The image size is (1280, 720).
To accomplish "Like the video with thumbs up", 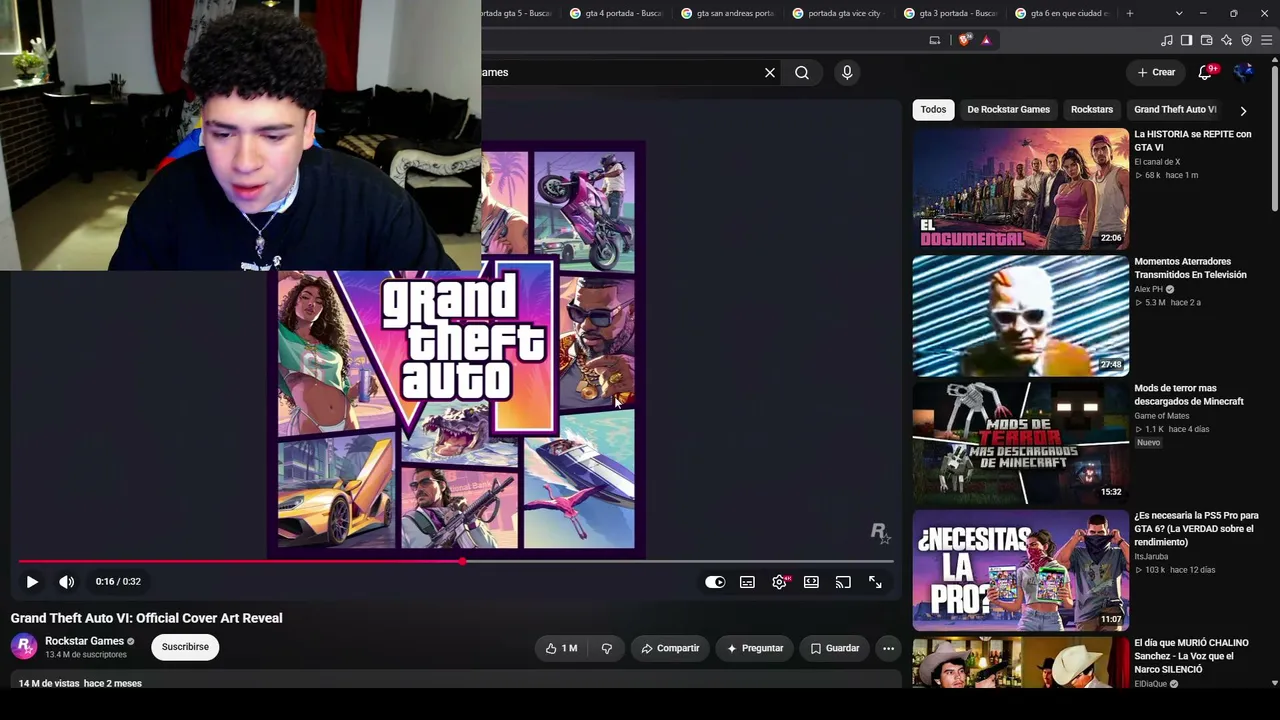I will click(561, 648).
